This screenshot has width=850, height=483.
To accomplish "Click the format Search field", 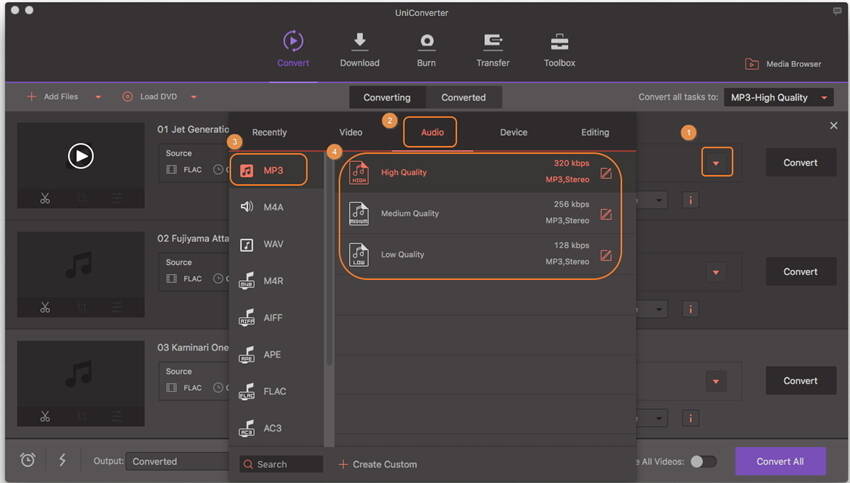I will point(281,464).
